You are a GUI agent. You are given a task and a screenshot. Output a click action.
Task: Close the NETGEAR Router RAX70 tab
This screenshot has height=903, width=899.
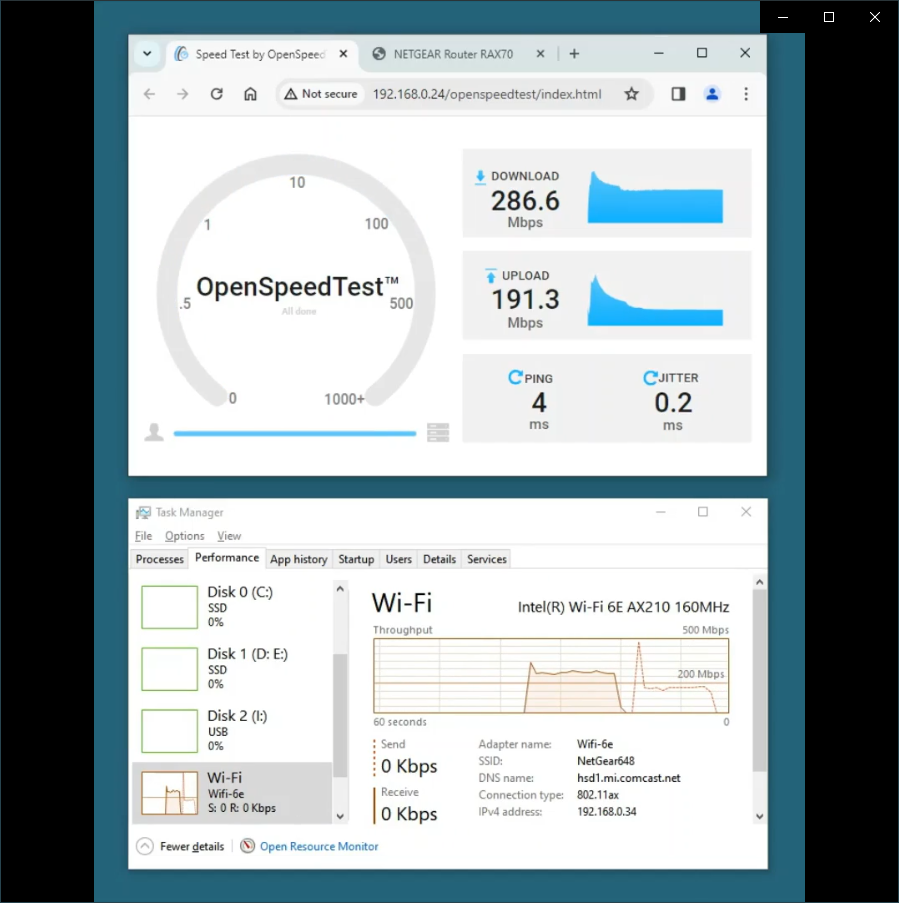click(x=540, y=54)
